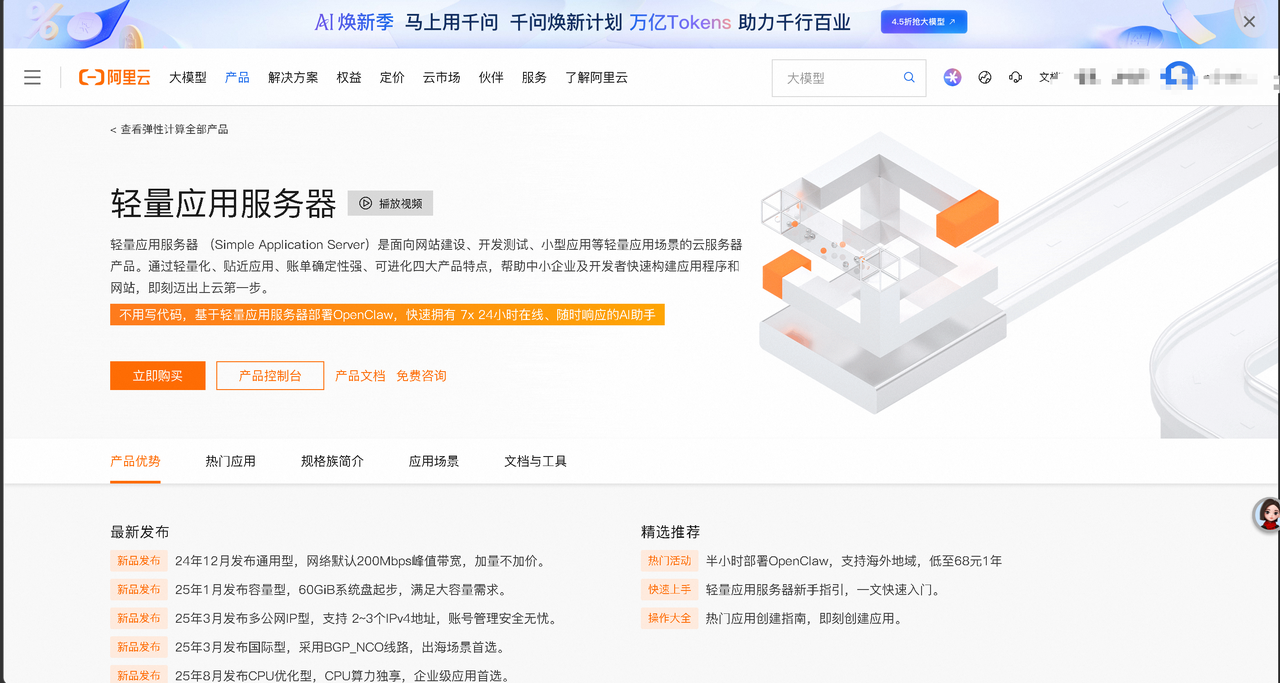
Task: Click 文档 link in header
Action: coord(1049,77)
